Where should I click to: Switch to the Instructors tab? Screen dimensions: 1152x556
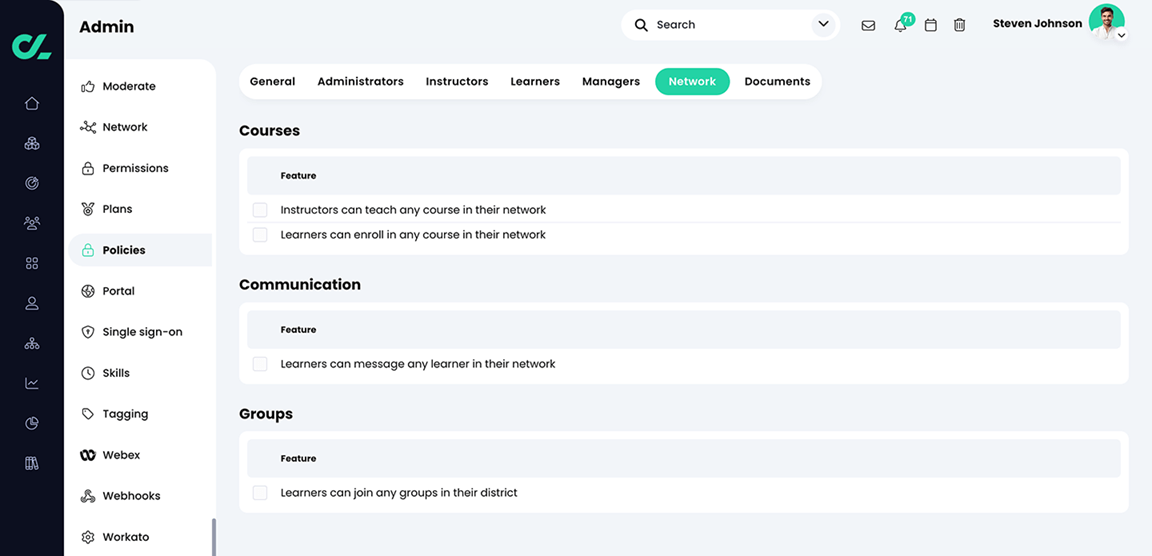[x=457, y=82]
